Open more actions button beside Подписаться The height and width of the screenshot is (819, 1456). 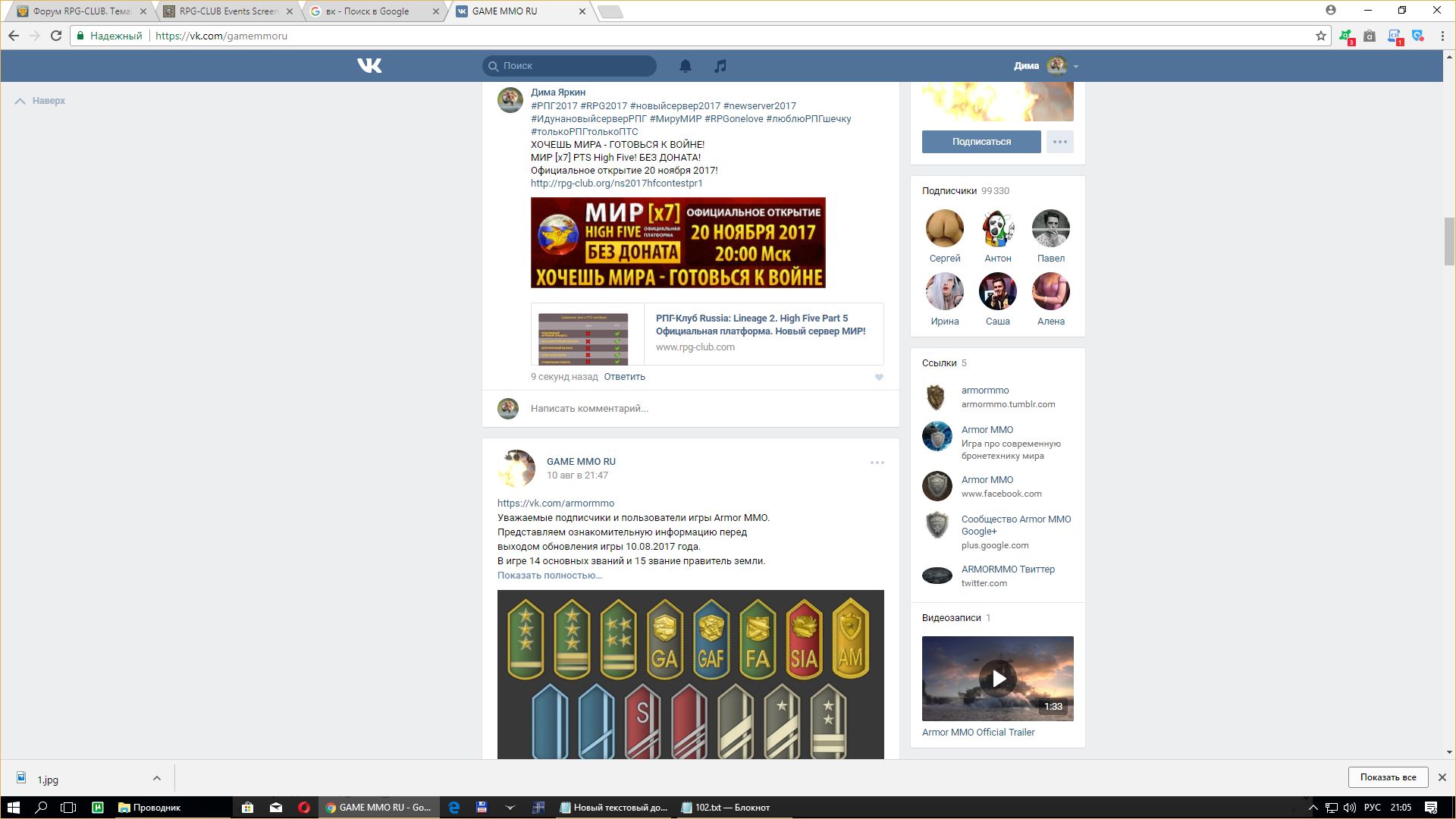coord(1059,142)
